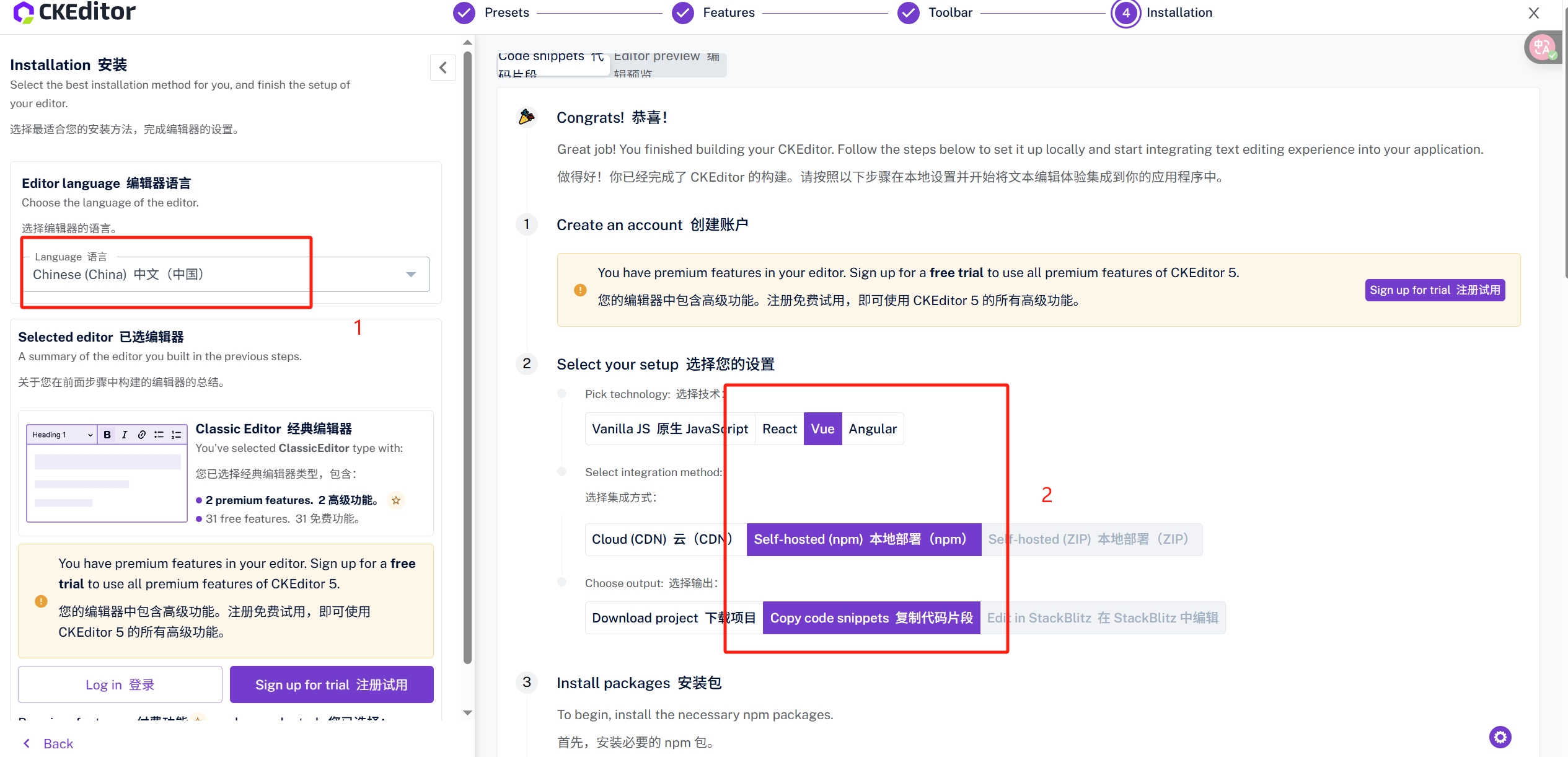Switch to the Editor preview tab
1568x757 pixels.
click(668, 64)
